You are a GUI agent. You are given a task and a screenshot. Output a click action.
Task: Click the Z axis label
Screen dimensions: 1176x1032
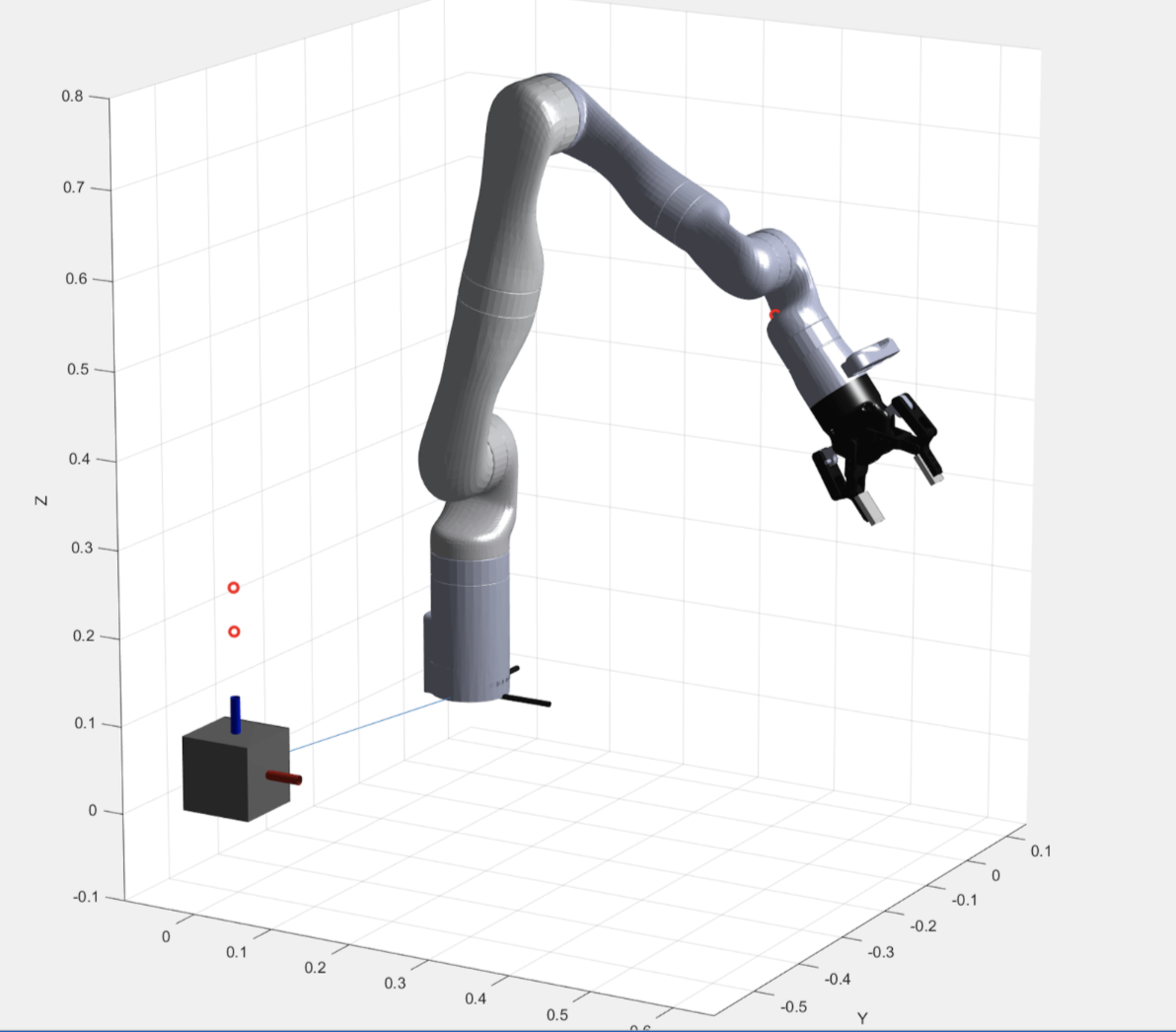click(x=41, y=501)
